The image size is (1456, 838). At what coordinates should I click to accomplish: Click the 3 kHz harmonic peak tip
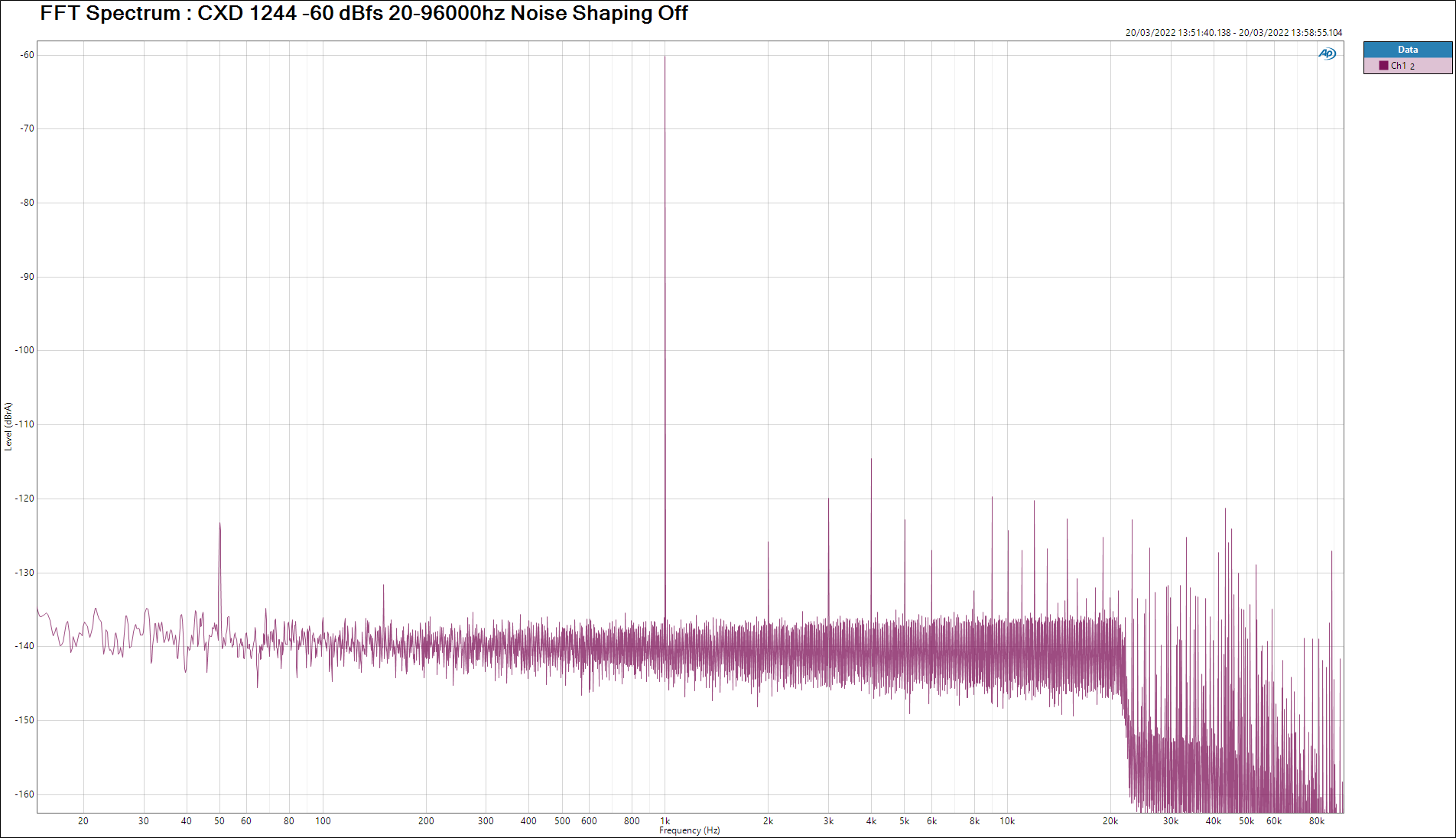828,499
